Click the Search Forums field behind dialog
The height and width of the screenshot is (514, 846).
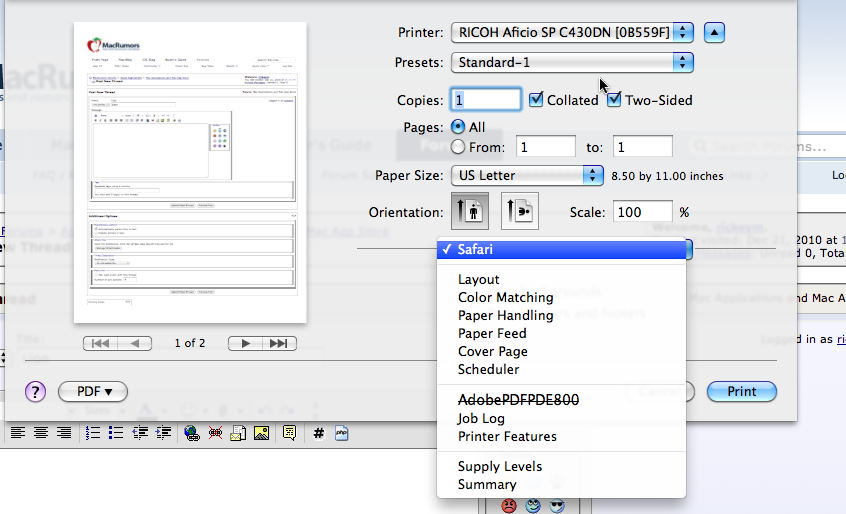click(x=768, y=146)
